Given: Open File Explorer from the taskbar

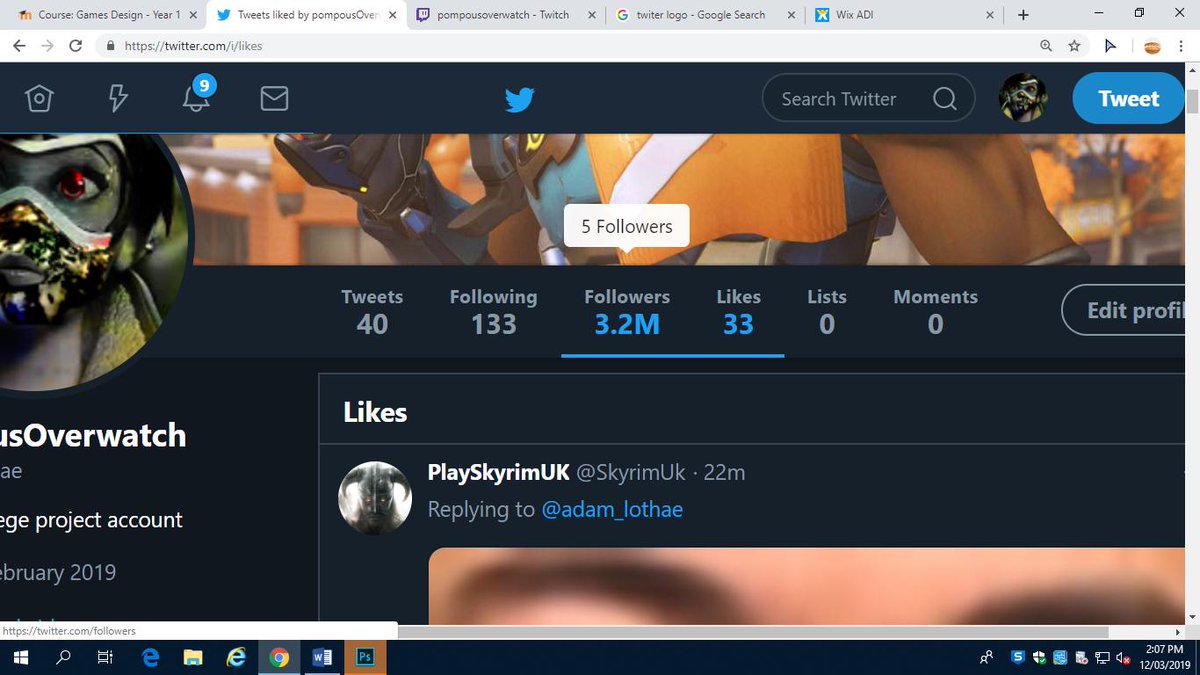Looking at the screenshot, I should pyautogui.click(x=193, y=657).
